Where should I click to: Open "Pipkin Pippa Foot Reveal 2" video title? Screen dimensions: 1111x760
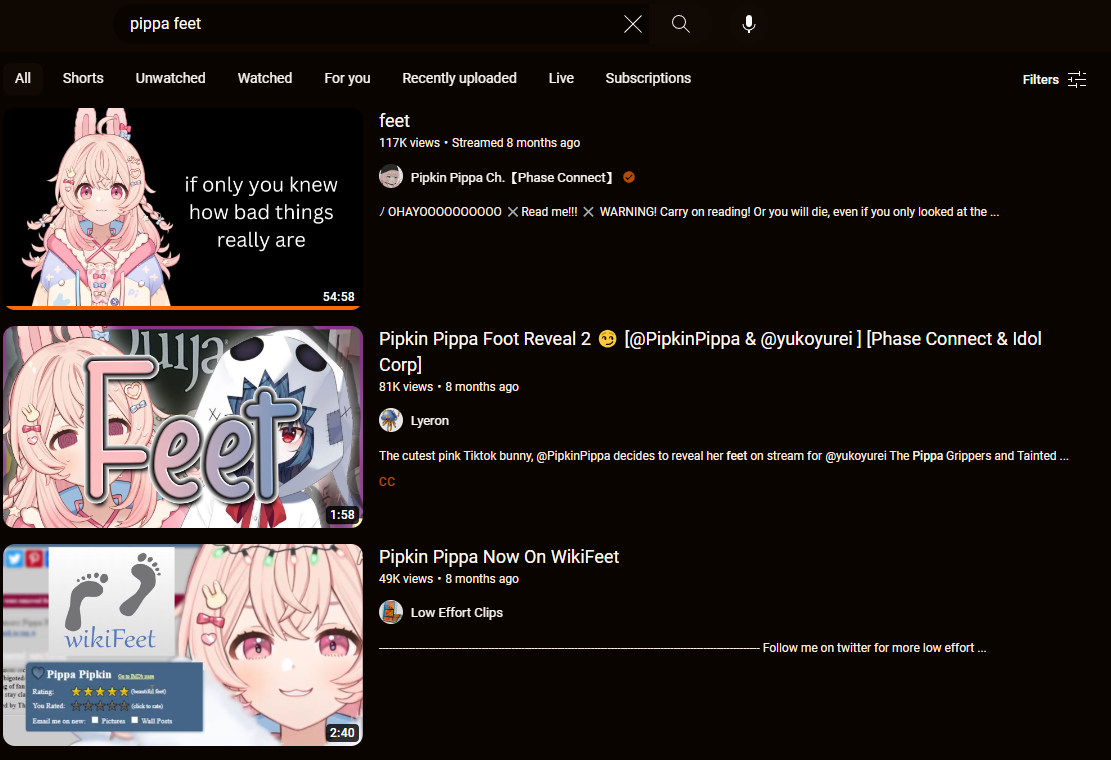point(710,351)
